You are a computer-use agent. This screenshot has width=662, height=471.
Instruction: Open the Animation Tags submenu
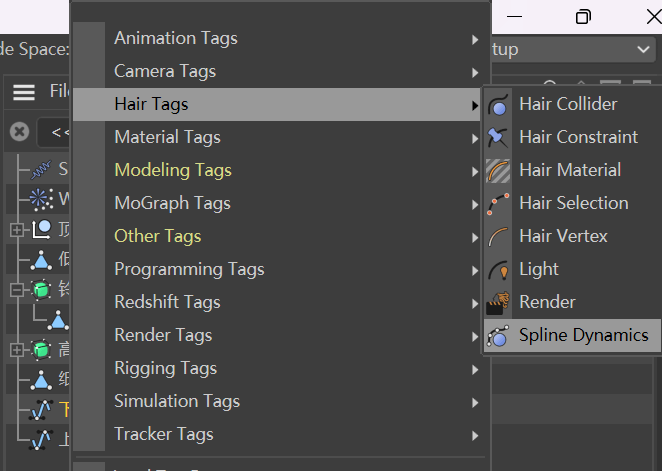pyautogui.click(x=277, y=38)
